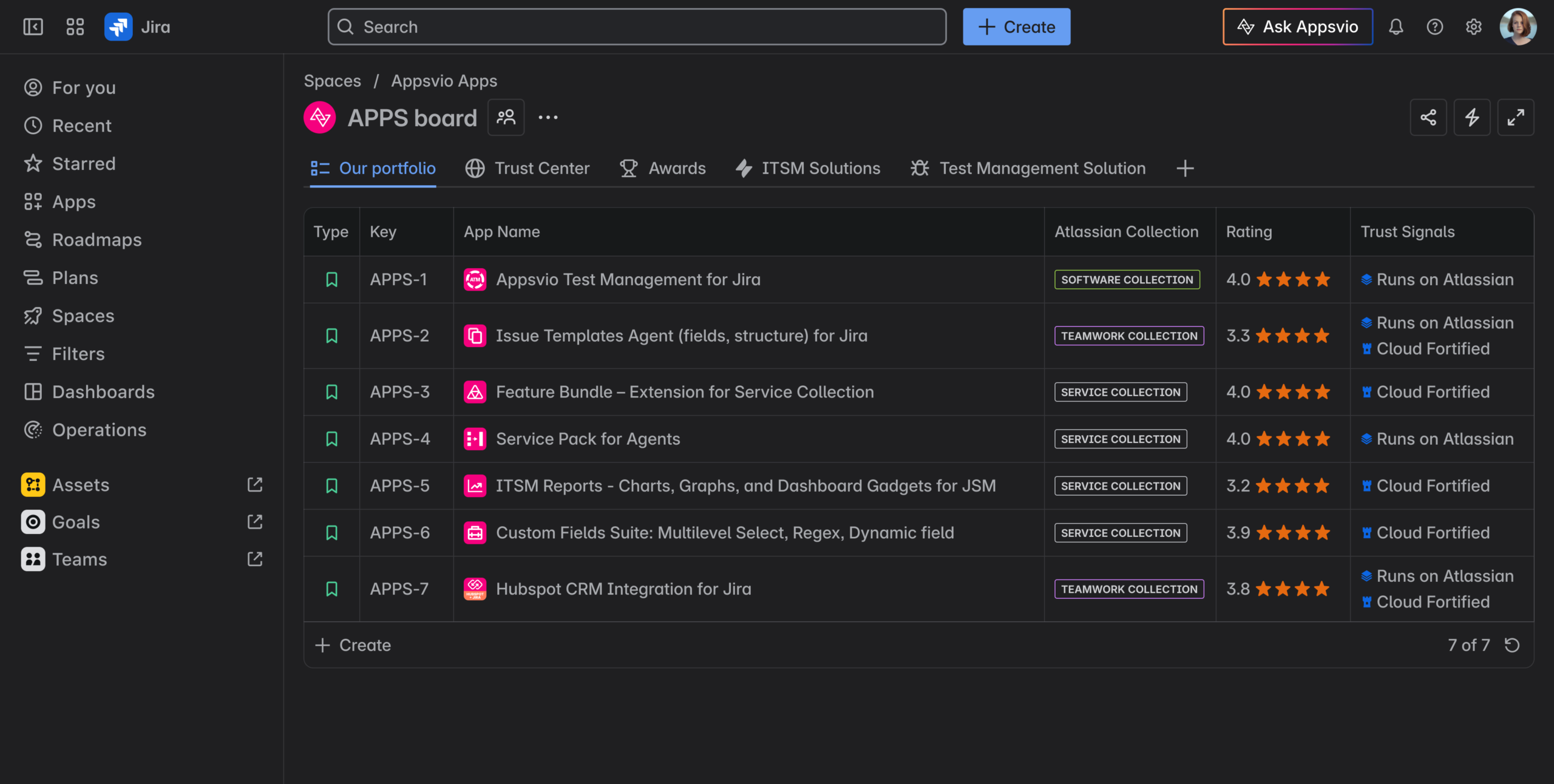Click the team members icon beside APPS board
This screenshot has width=1554, height=784.
pyautogui.click(x=506, y=117)
